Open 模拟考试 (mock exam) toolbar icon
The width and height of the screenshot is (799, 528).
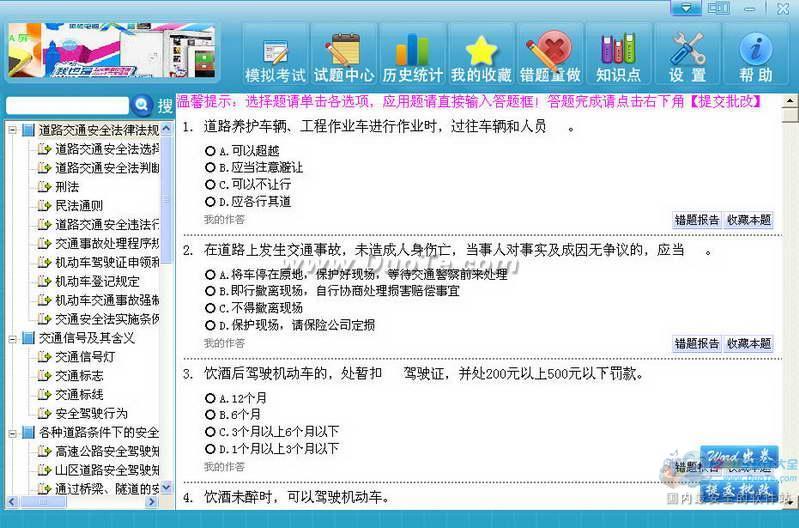click(275, 54)
